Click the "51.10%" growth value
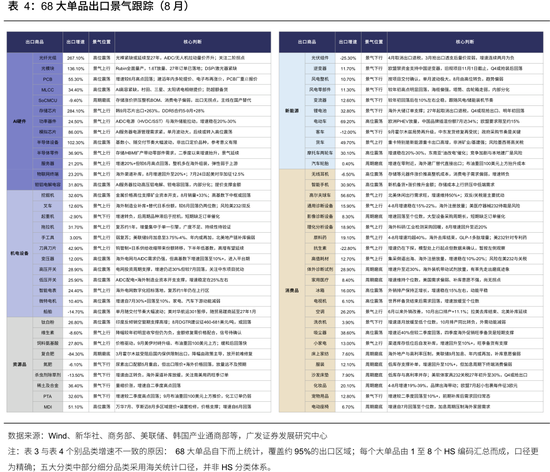 point(76,407)
